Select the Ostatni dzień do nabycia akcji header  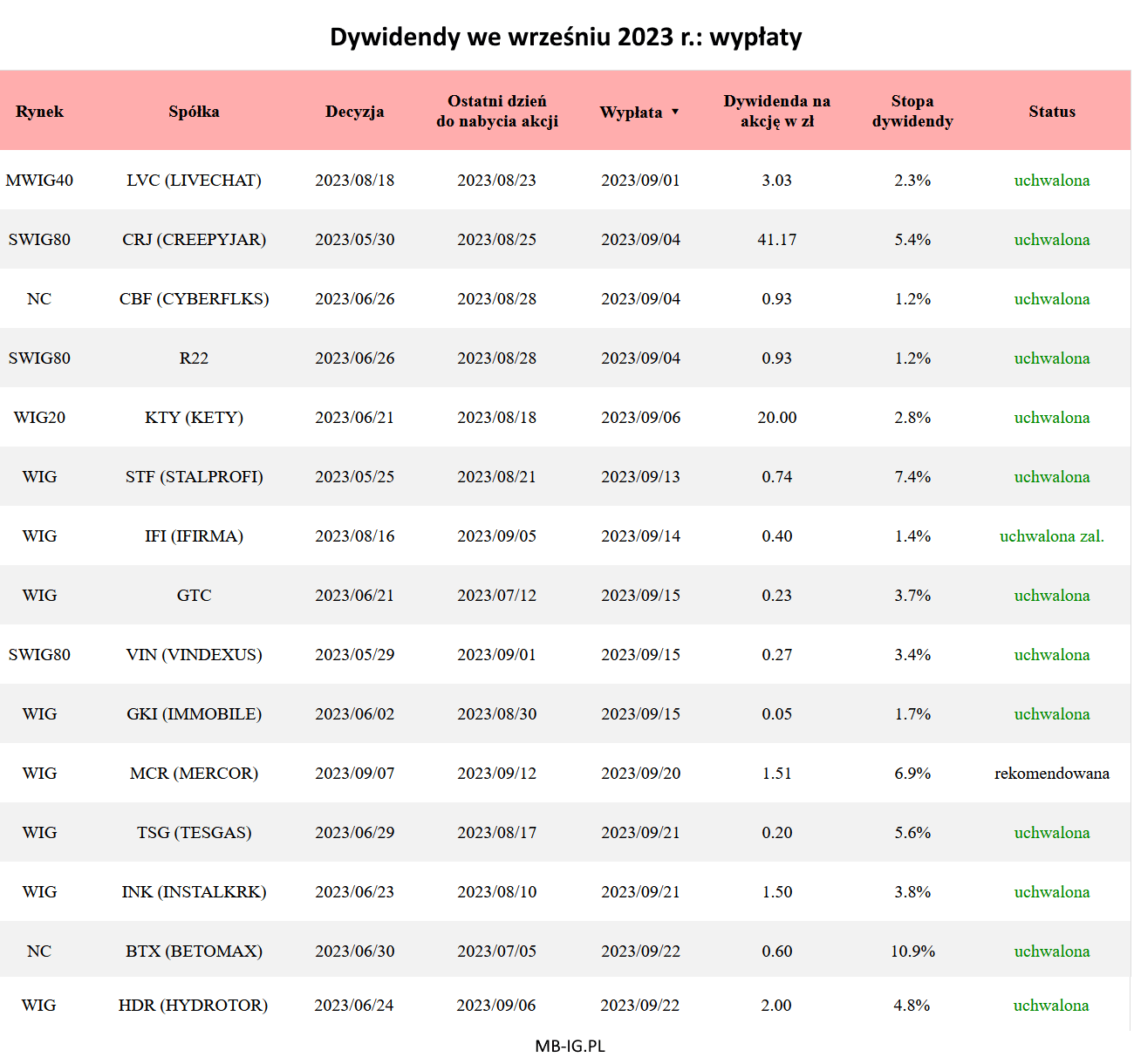(x=496, y=112)
